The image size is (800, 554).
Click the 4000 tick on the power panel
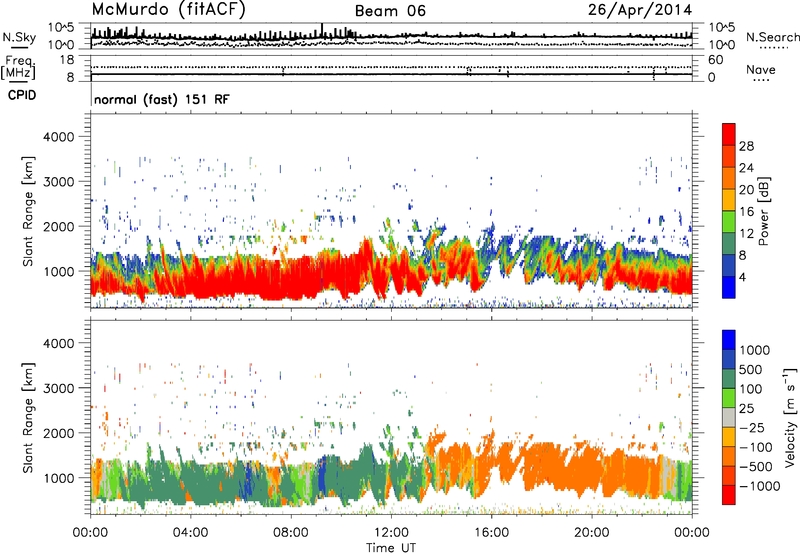pyautogui.click(x=58, y=137)
